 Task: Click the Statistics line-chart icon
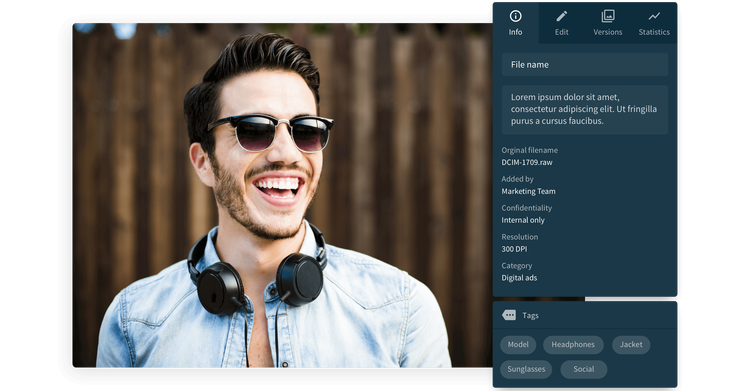click(654, 16)
